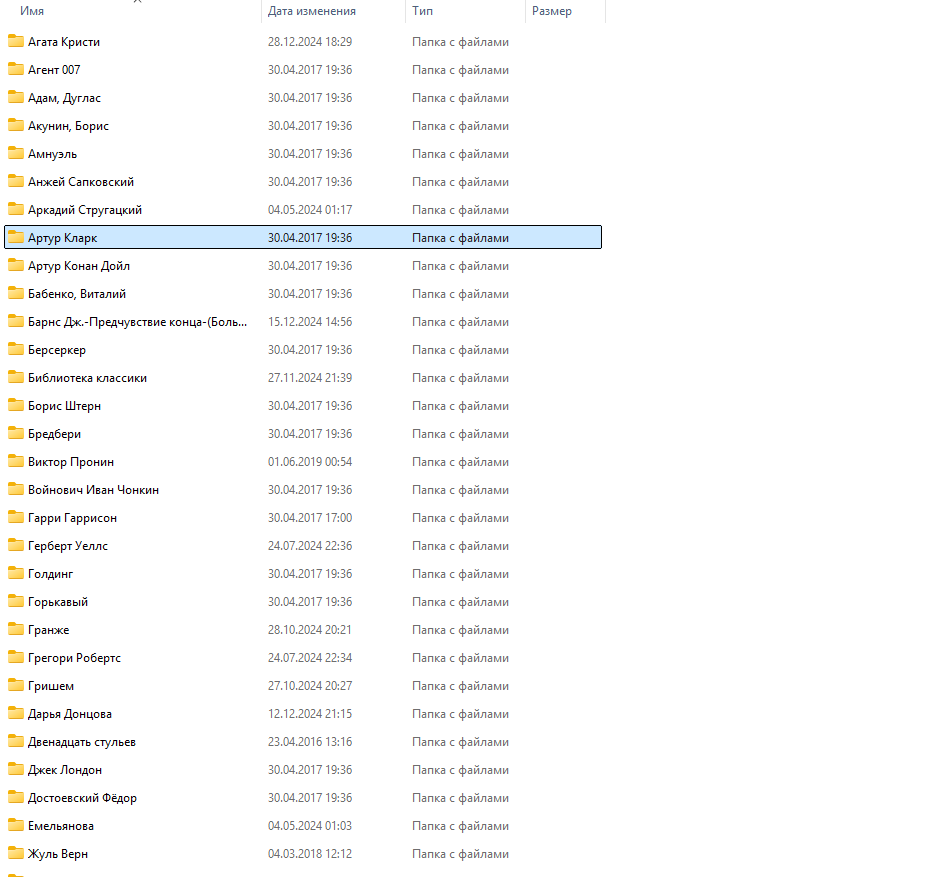
Task: Click the folder icon of Горькавый
Action: click(x=16, y=601)
